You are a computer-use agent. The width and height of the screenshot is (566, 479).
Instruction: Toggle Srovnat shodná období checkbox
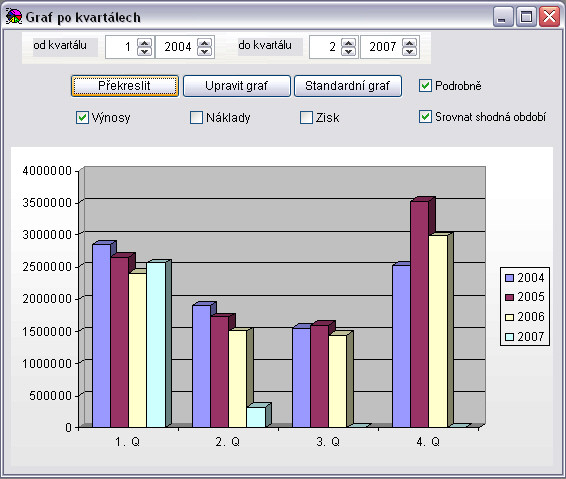point(425,117)
